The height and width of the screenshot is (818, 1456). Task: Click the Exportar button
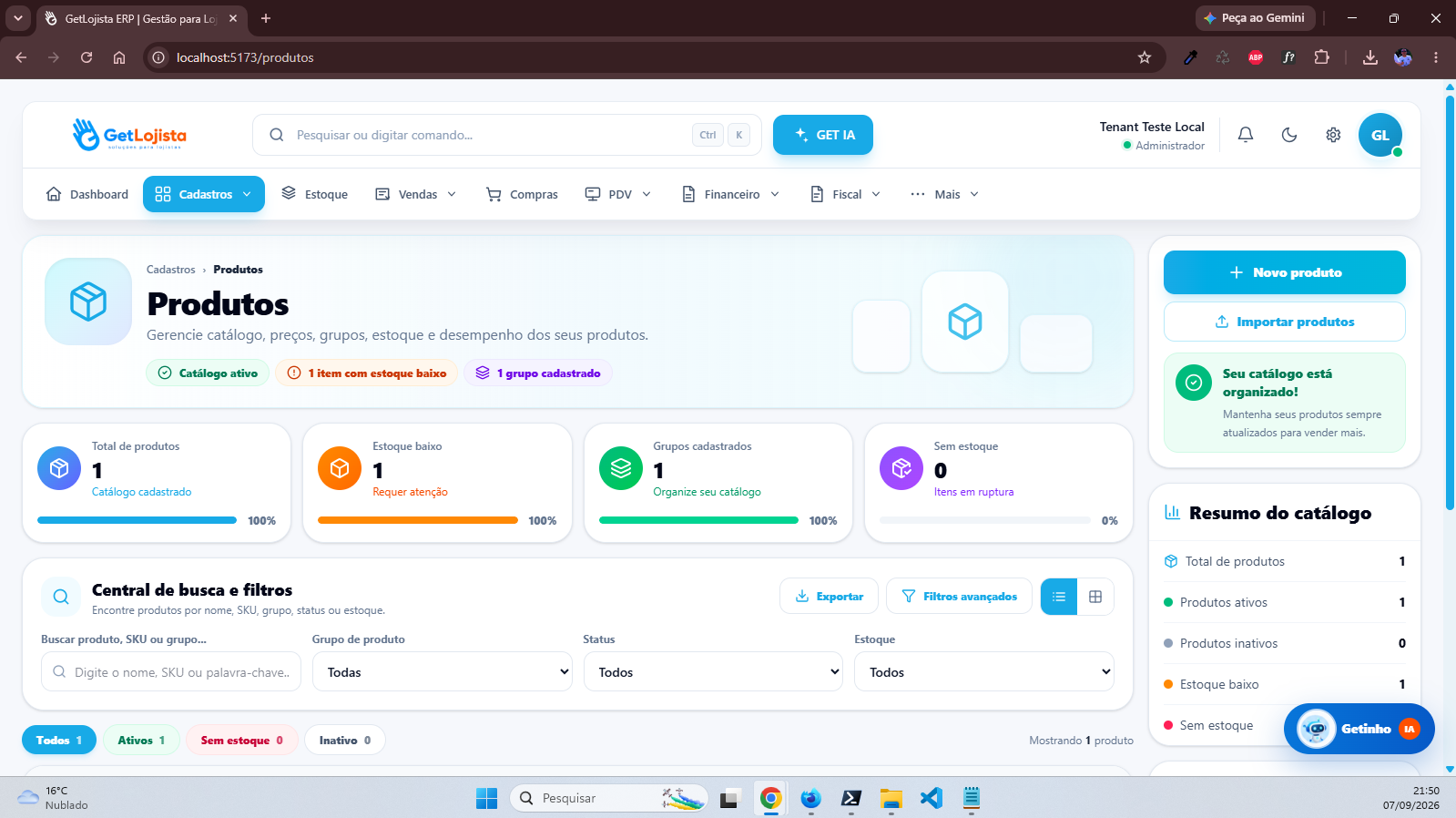829,597
